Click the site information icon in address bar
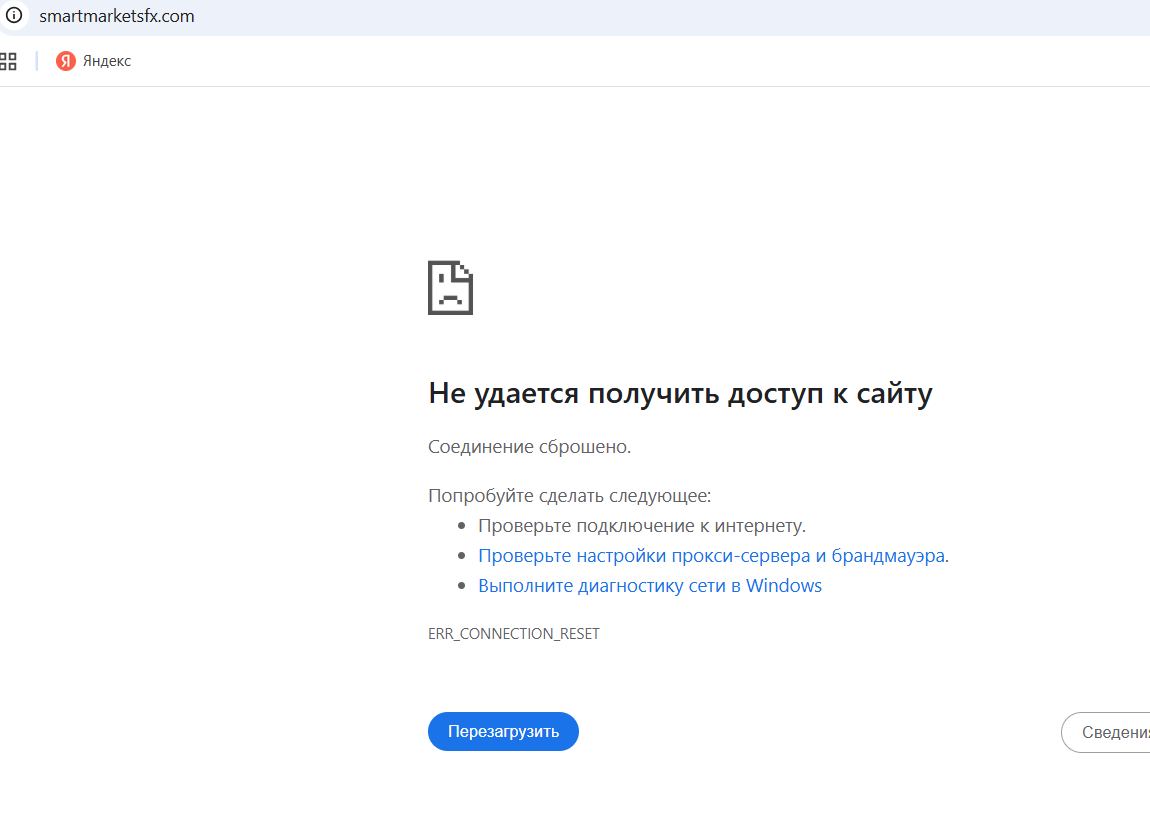The width and height of the screenshot is (1150, 840). [x=14, y=16]
